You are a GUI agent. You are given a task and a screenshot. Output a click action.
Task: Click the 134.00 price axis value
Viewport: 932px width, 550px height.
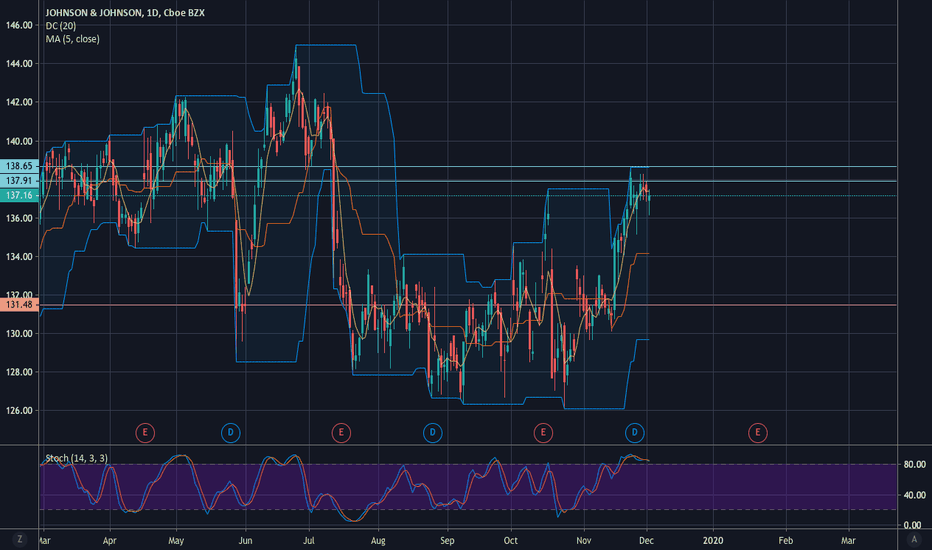[x=19, y=257]
